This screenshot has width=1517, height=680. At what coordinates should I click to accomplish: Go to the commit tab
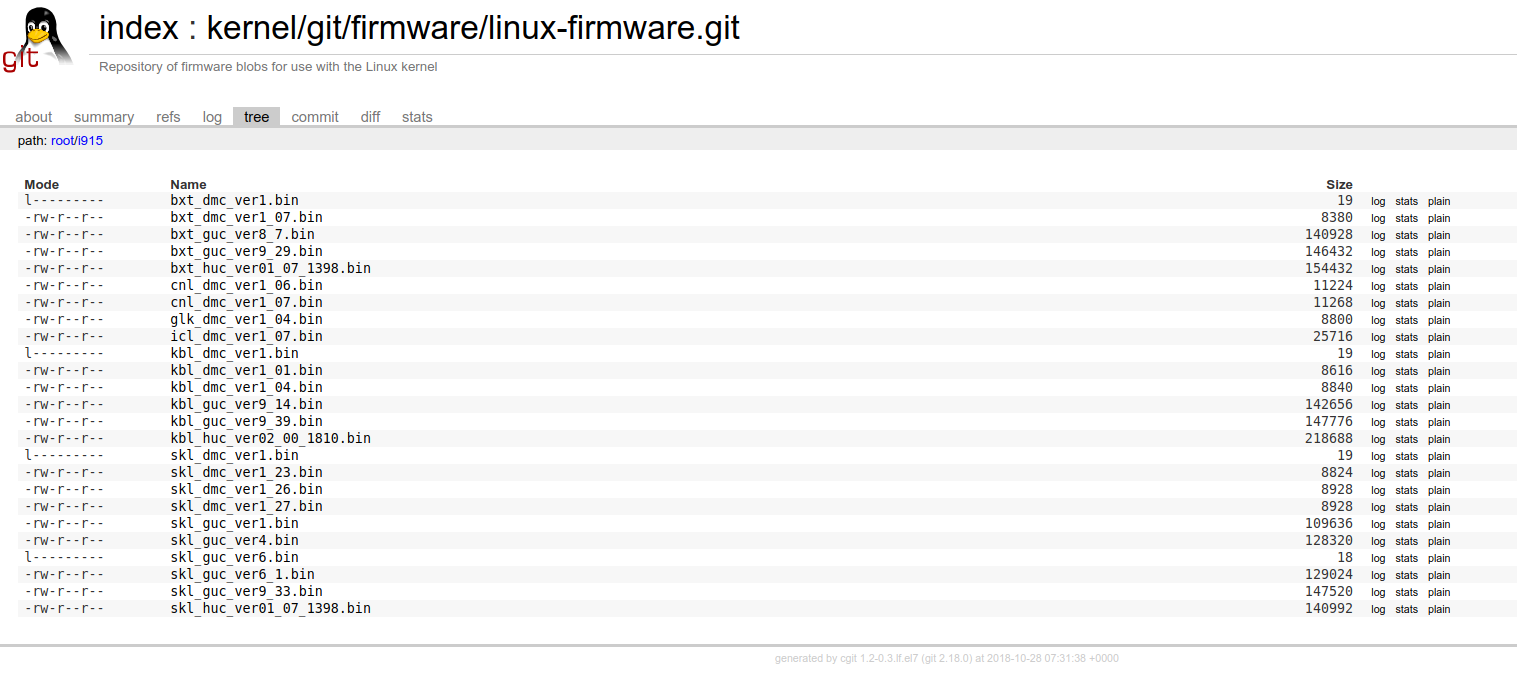point(315,117)
